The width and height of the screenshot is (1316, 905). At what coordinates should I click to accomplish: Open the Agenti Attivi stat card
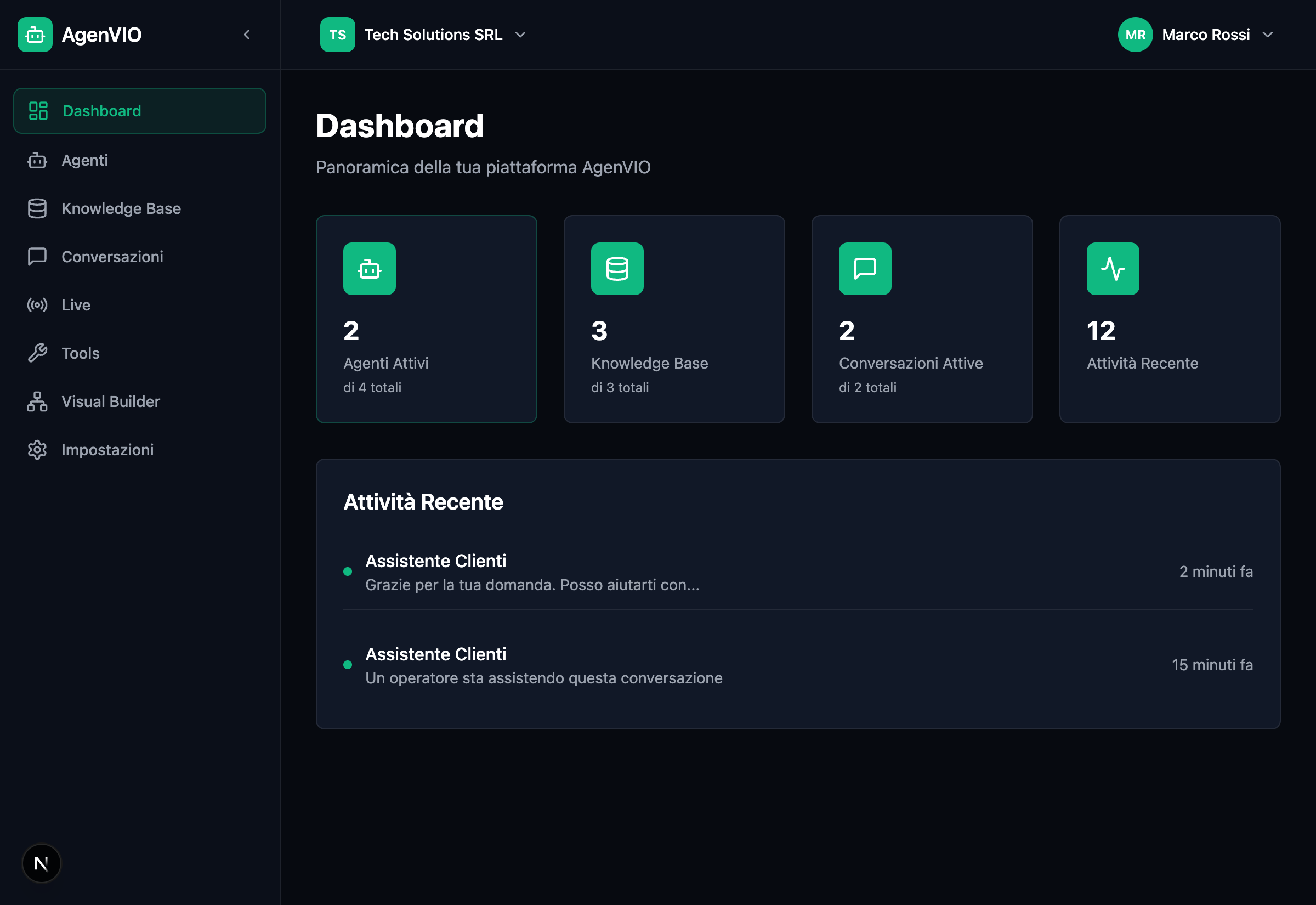click(426, 319)
